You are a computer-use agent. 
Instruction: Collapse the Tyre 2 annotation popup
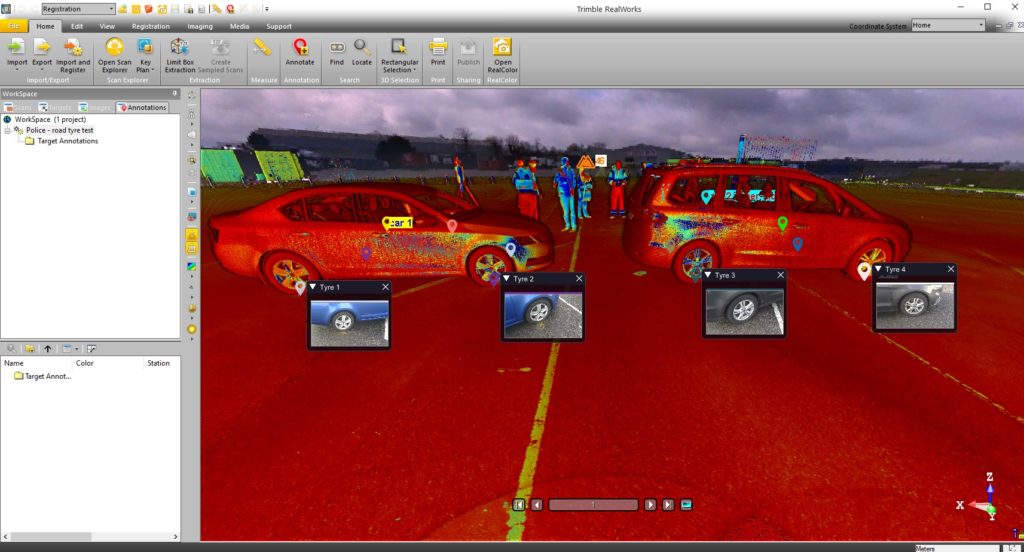pos(507,278)
